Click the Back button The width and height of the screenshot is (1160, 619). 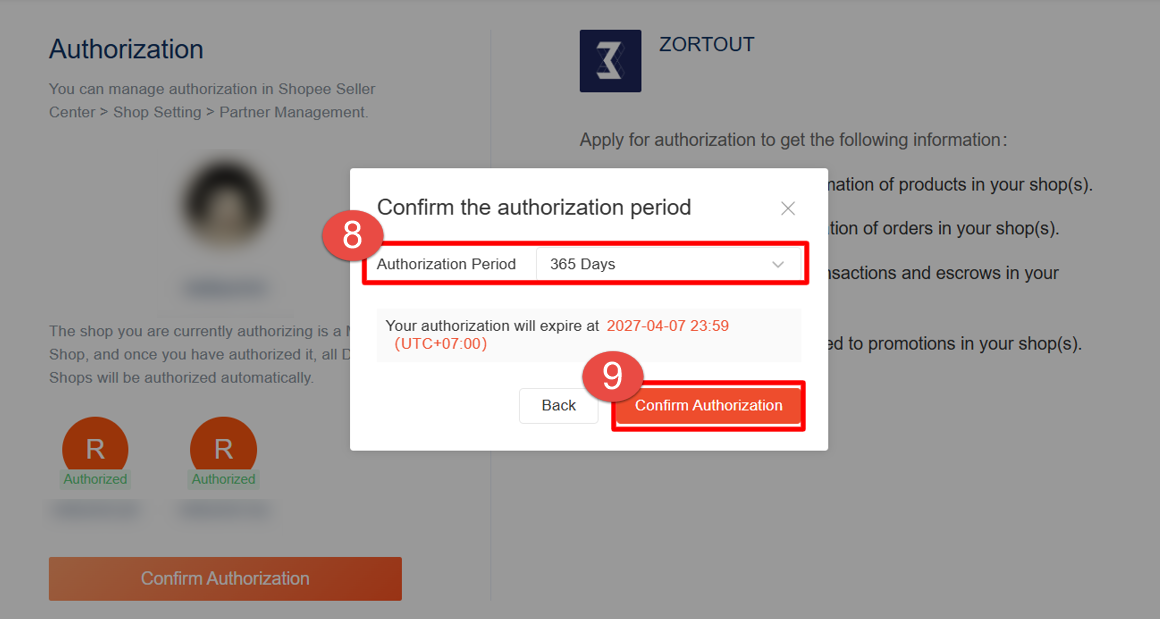558,405
